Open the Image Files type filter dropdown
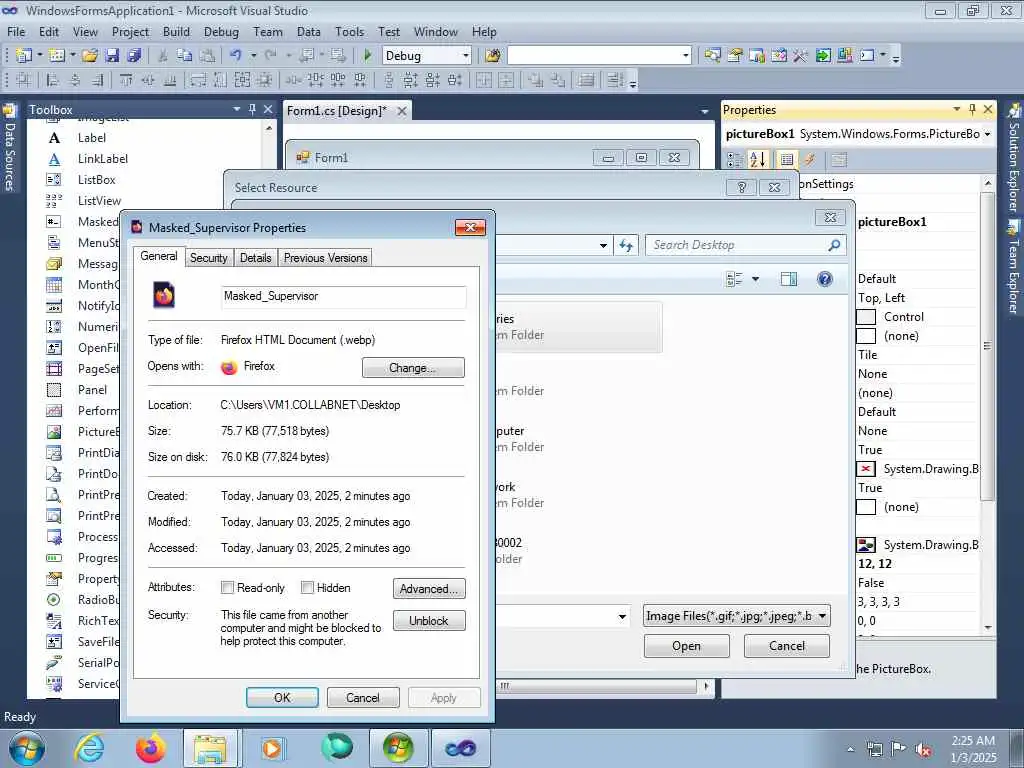This screenshot has height=768, width=1024. pos(823,616)
